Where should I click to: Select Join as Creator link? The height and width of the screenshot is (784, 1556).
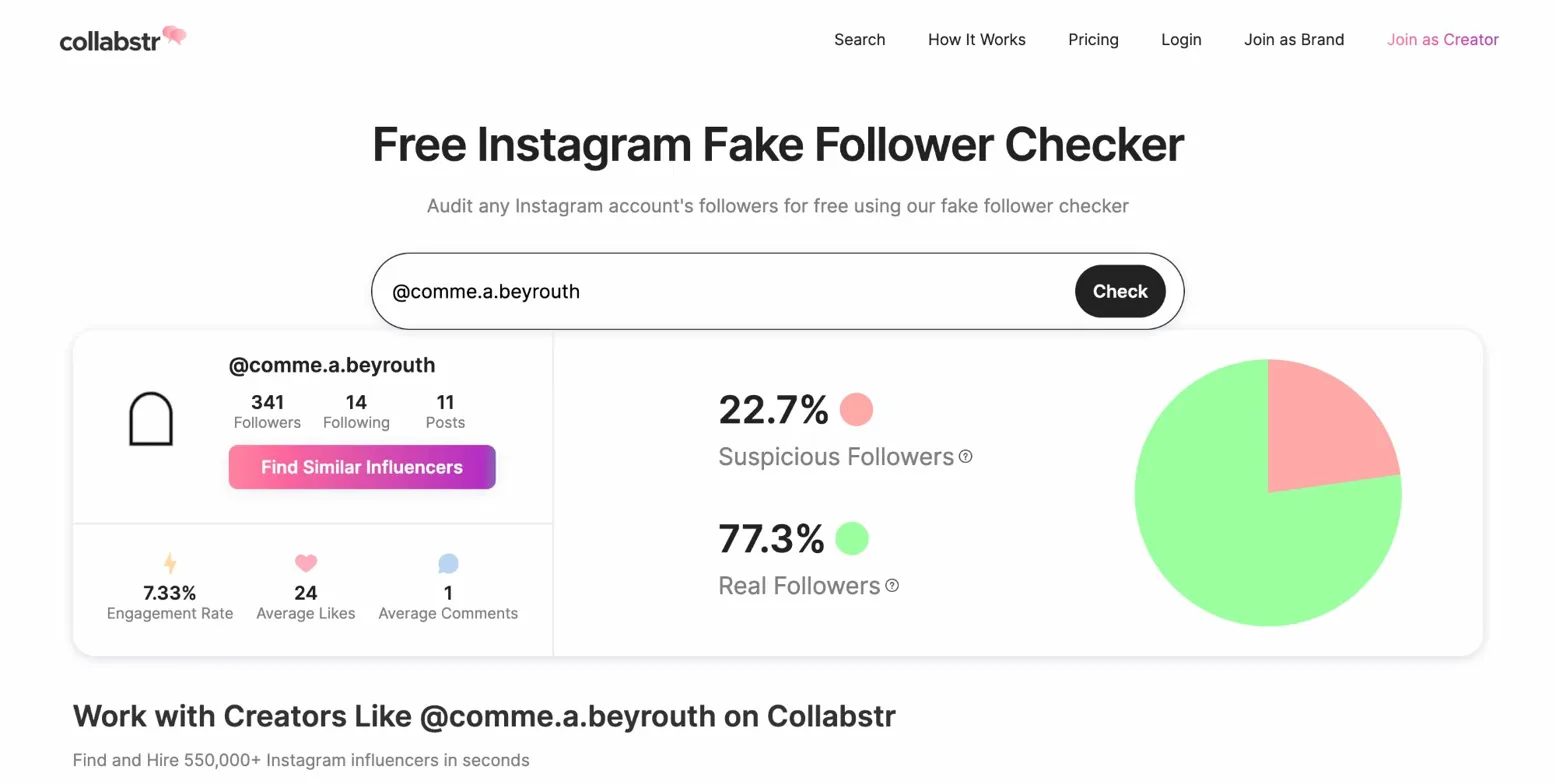pos(1442,40)
